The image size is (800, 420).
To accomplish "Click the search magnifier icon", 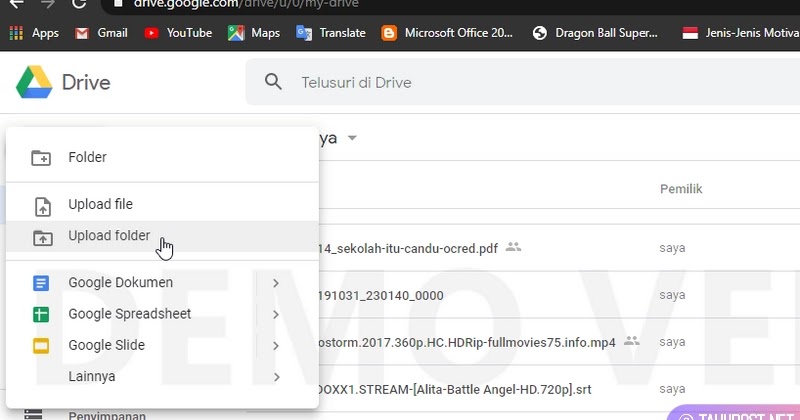I will coord(273,82).
